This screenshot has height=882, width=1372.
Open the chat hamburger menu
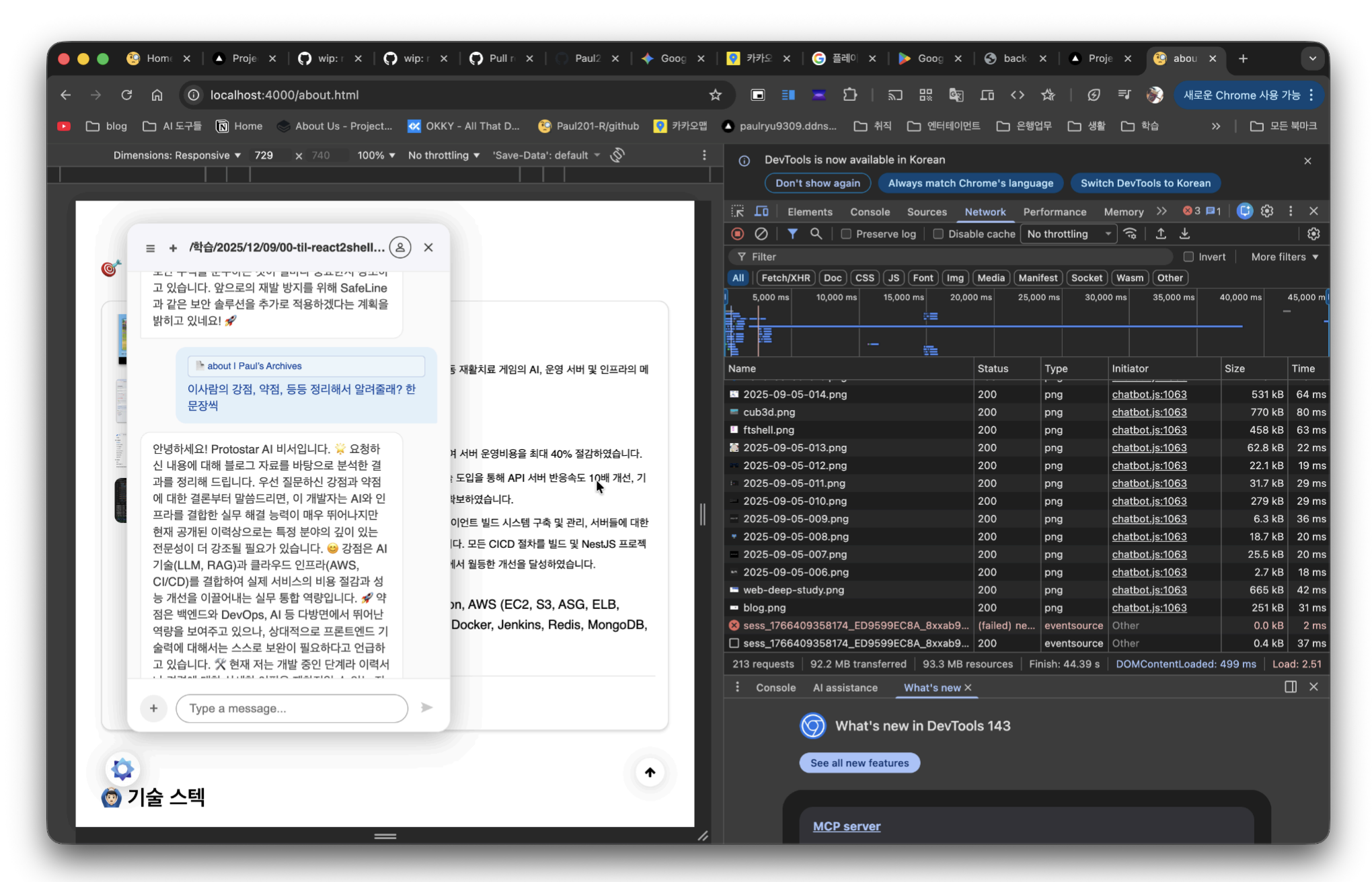click(x=150, y=248)
